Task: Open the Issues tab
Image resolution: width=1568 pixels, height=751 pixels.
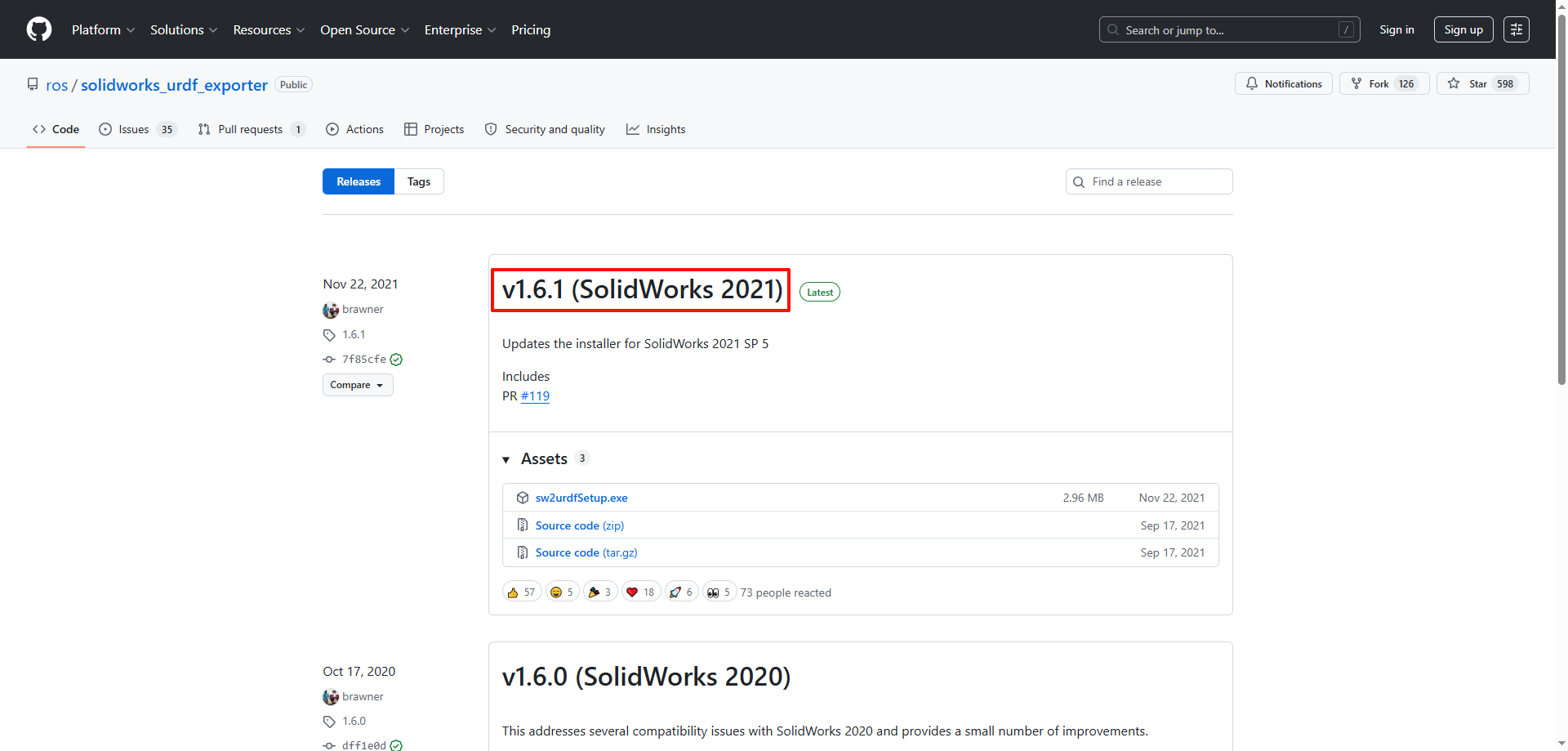Action: coord(137,129)
